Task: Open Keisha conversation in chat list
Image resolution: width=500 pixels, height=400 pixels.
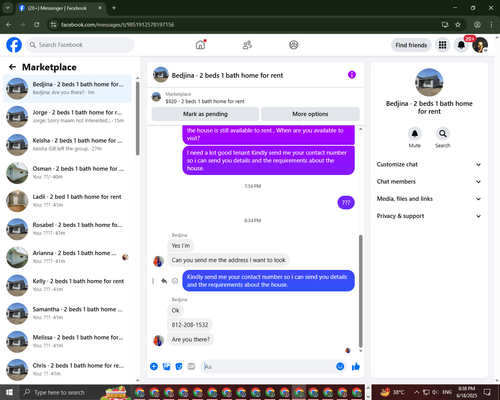Action: click(x=68, y=145)
